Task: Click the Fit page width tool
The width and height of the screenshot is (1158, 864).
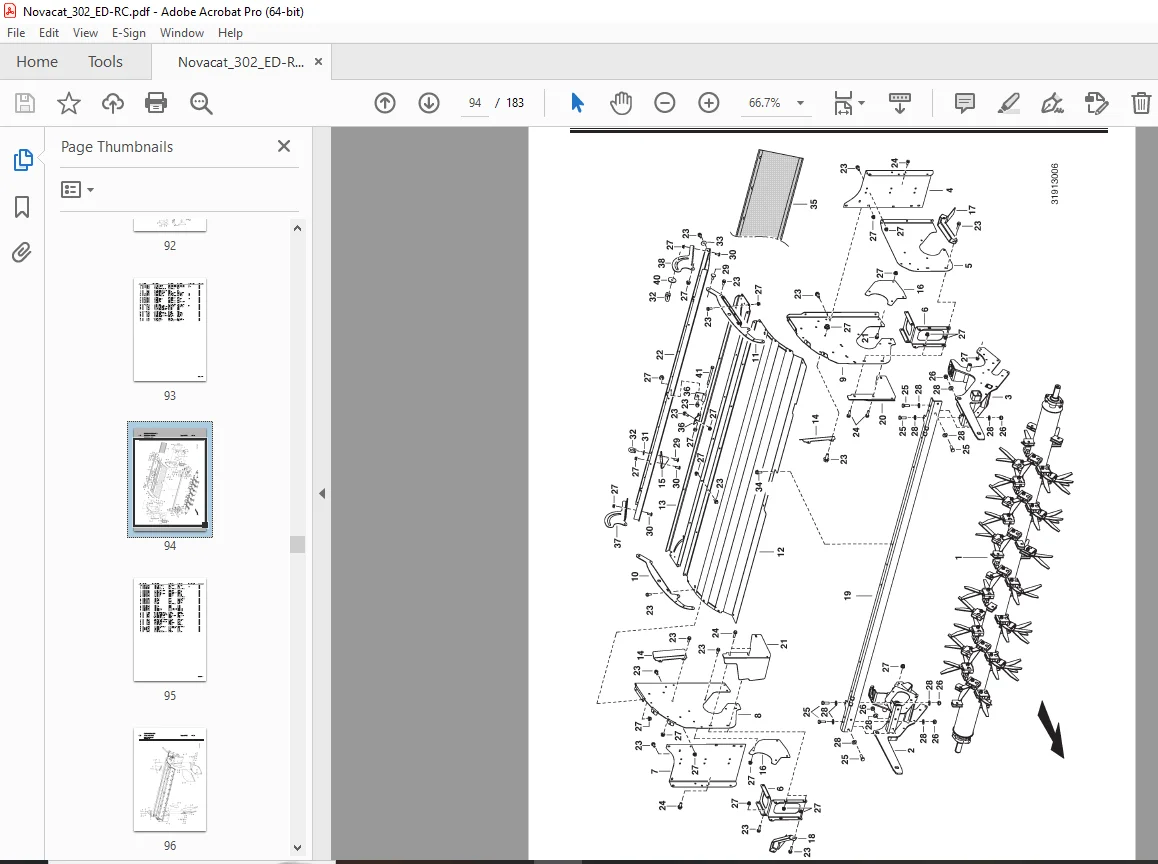Action: point(843,103)
